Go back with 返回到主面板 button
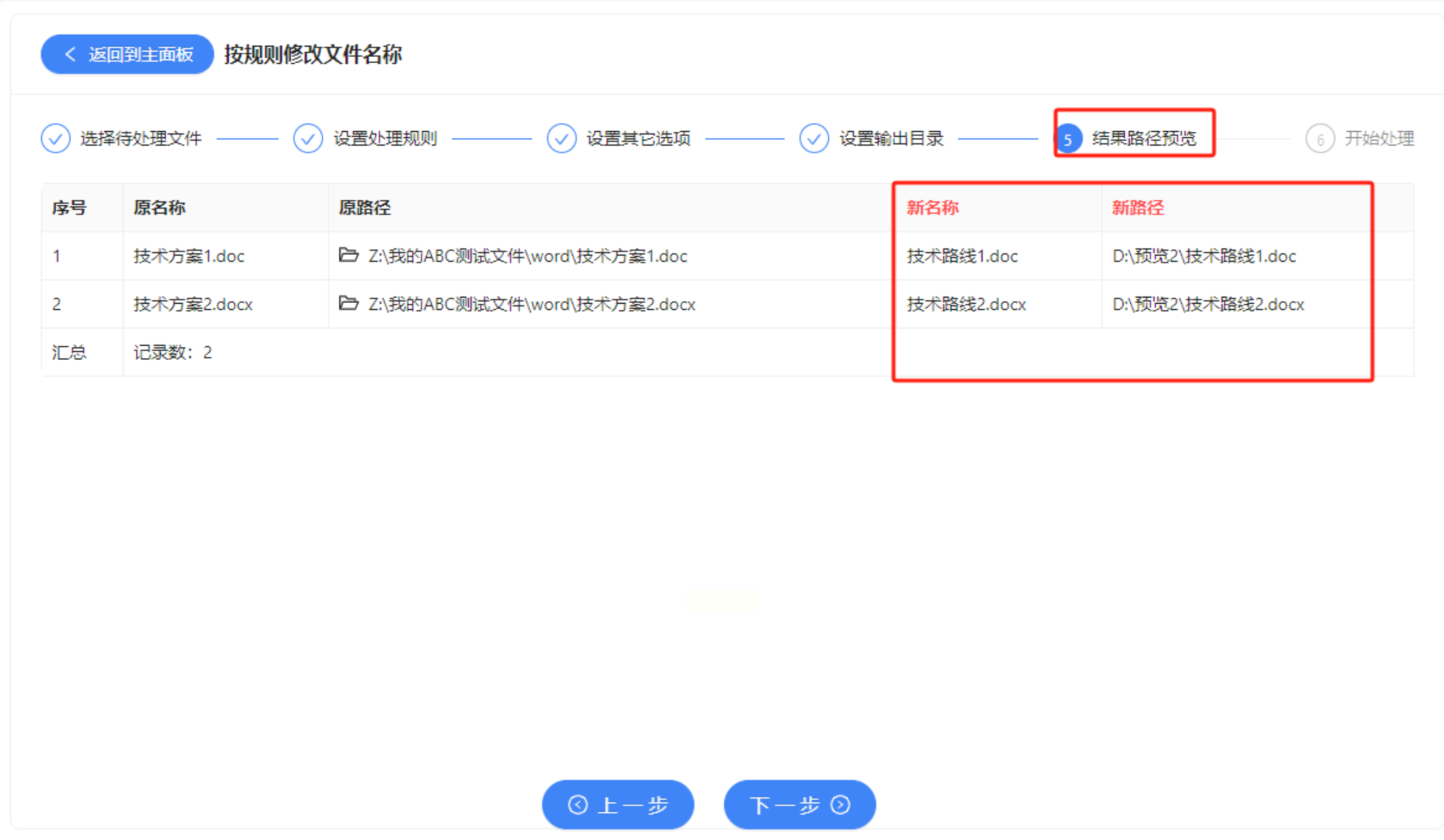The width and height of the screenshot is (1444, 840). [x=127, y=54]
